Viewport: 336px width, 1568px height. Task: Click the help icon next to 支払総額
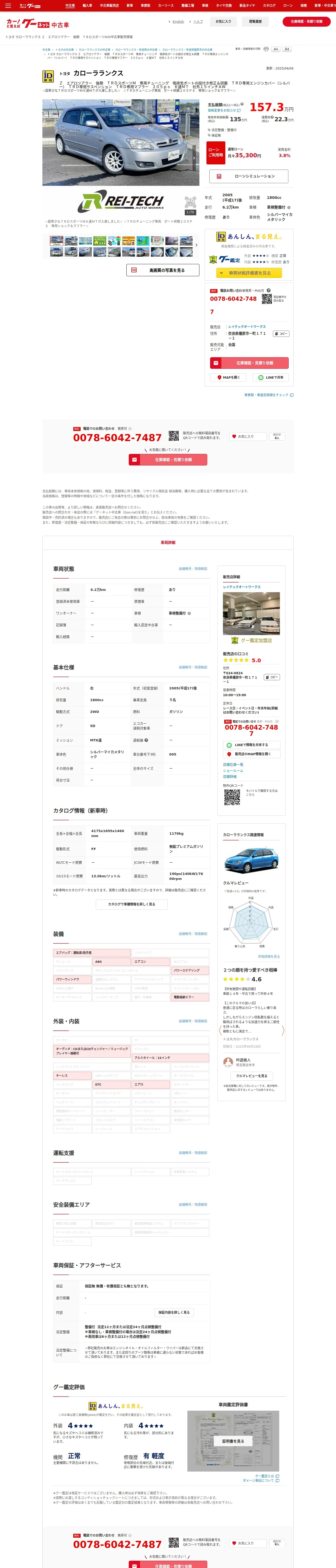pyautogui.click(x=242, y=104)
